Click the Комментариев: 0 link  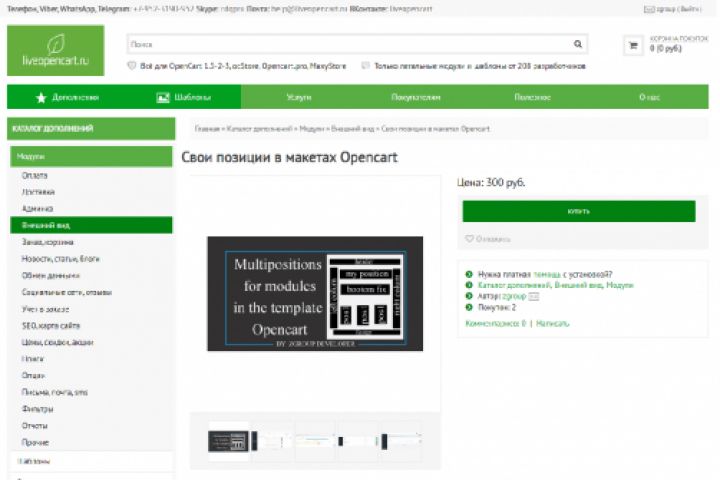(495, 323)
